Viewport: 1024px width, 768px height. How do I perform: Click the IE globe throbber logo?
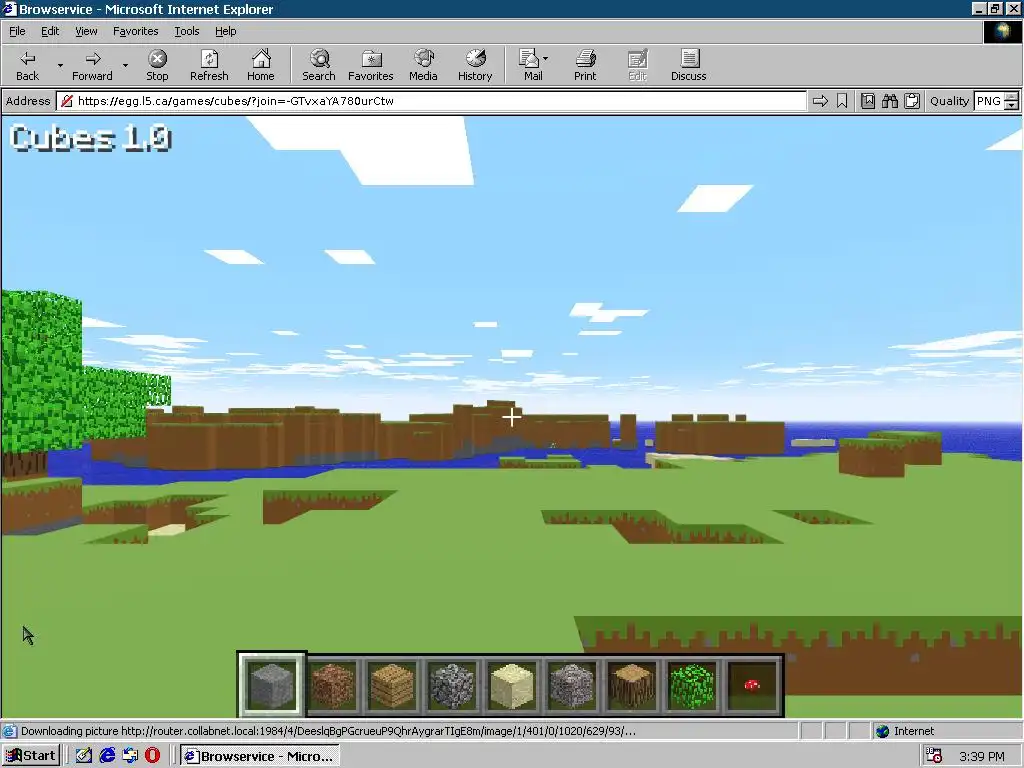coord(1002,32)
